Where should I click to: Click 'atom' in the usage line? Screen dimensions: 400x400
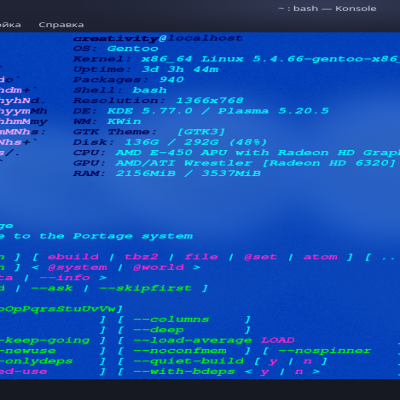click(320, 257)
